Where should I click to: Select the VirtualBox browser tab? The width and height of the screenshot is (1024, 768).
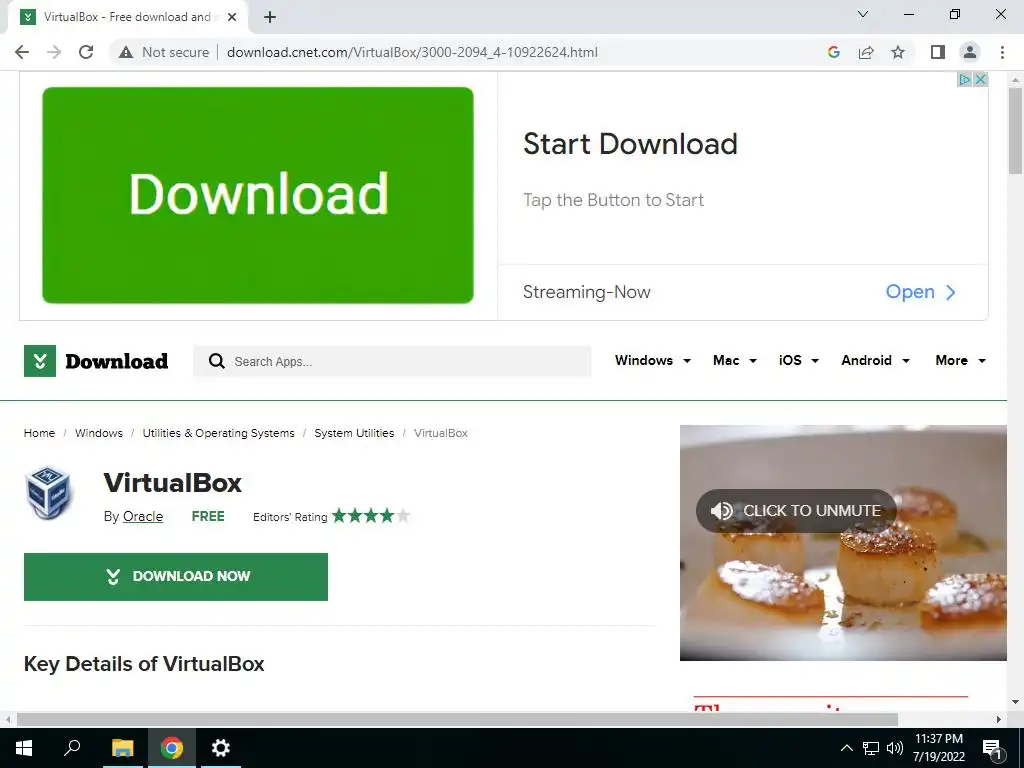click(x=127, y=17)
